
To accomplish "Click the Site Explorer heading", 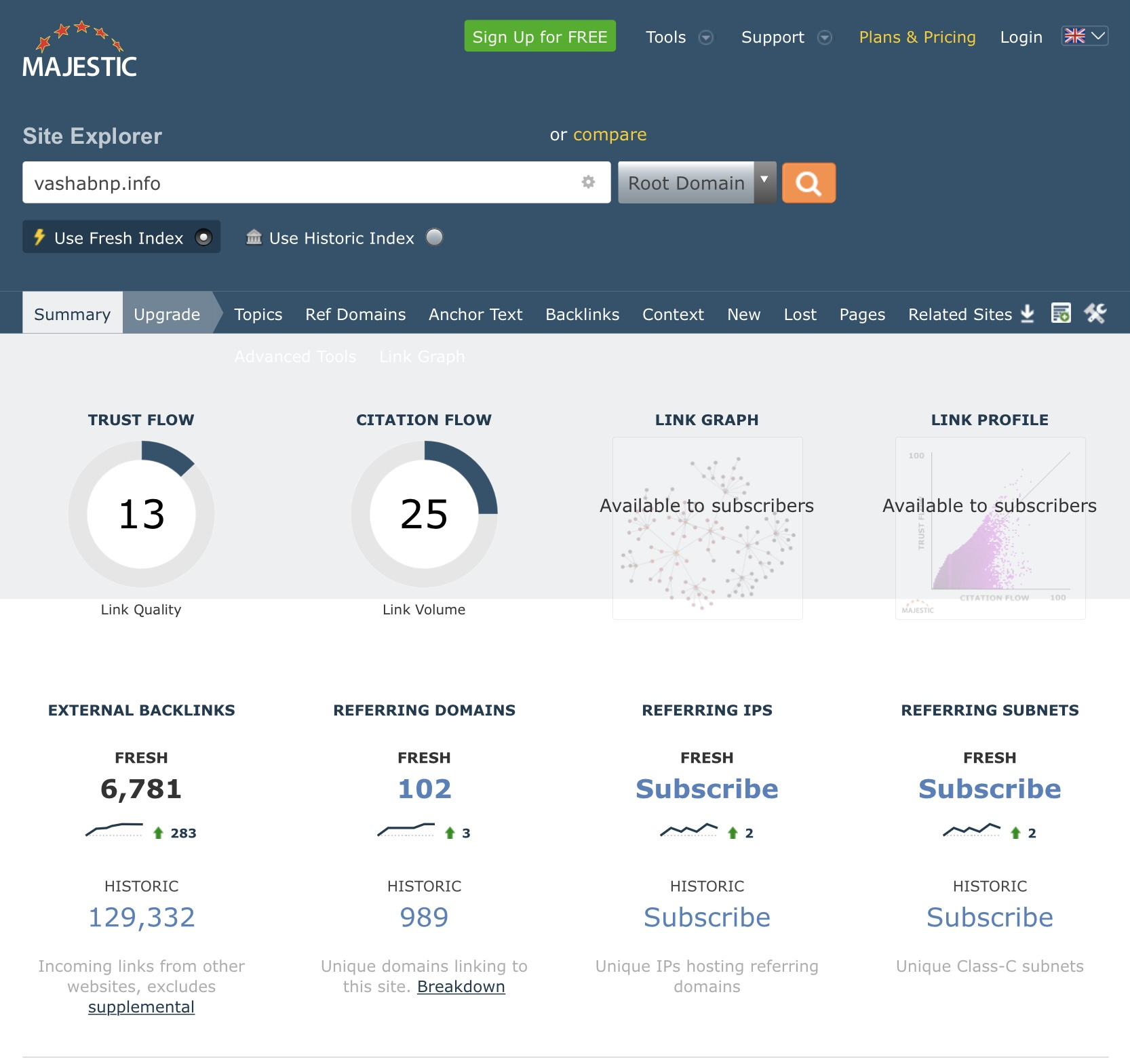I will (x=92, y=136).
